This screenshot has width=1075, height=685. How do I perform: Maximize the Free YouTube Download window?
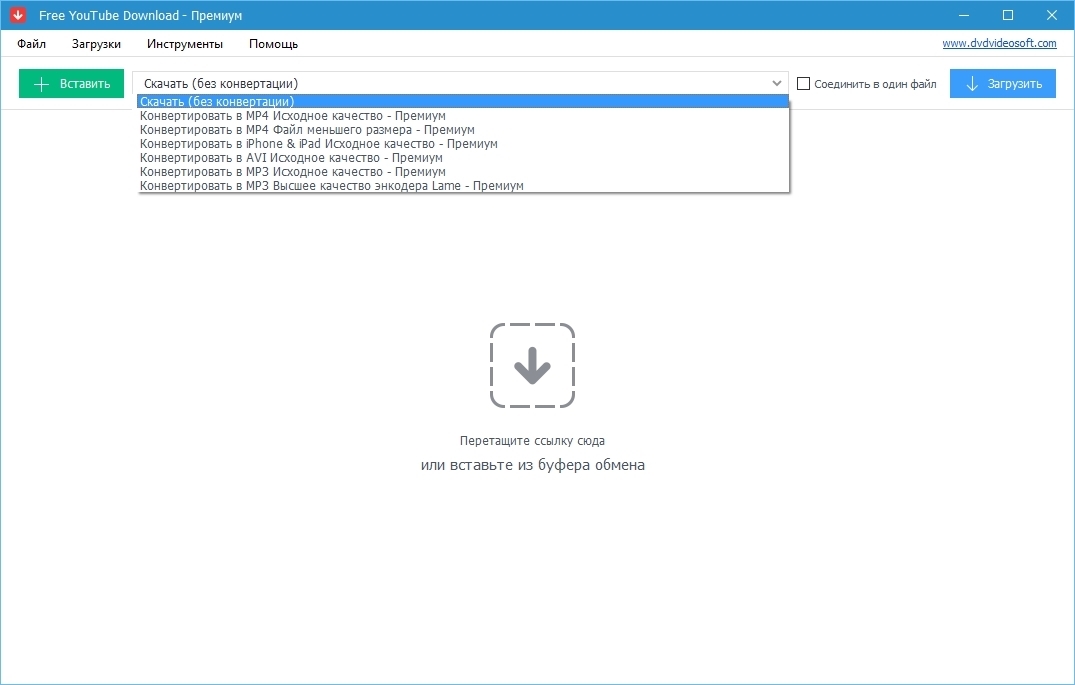[1008, 15]
